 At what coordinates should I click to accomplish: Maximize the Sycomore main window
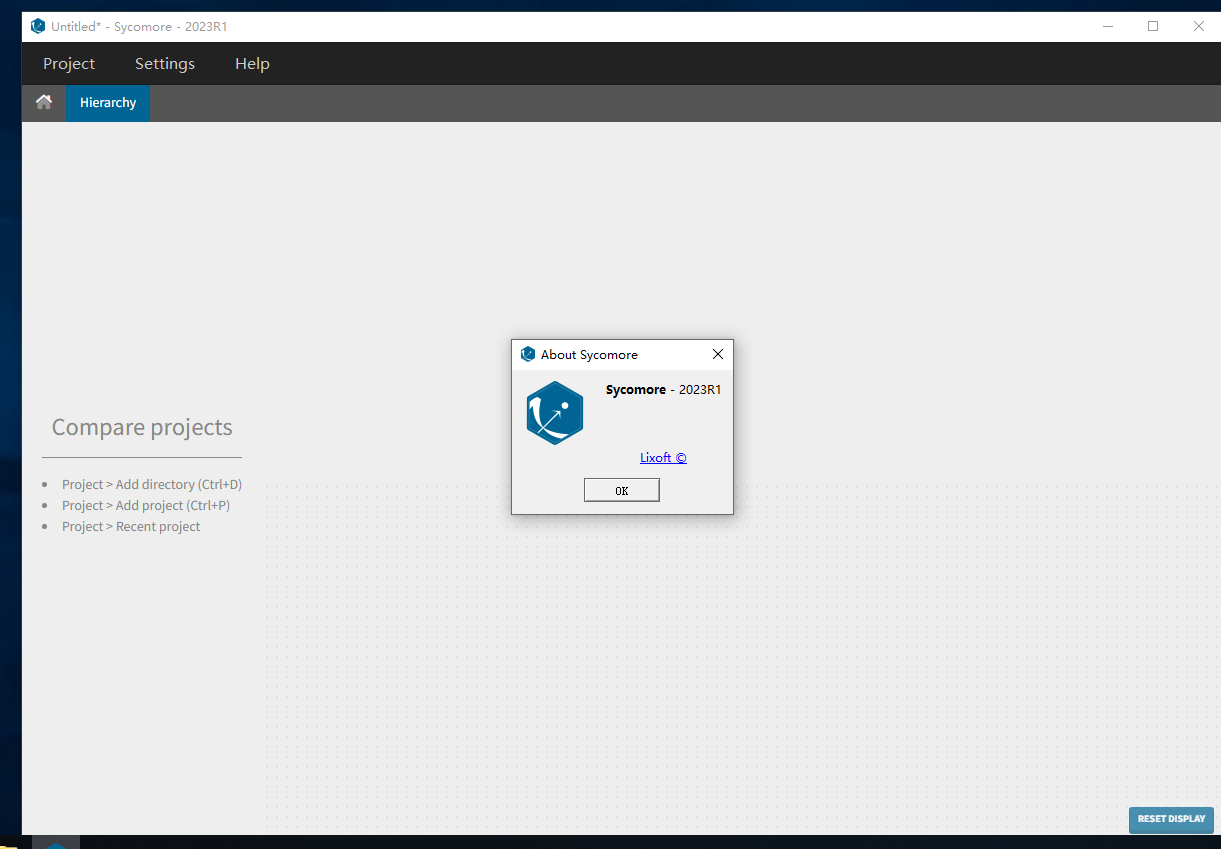click(x=1153, y=27)
